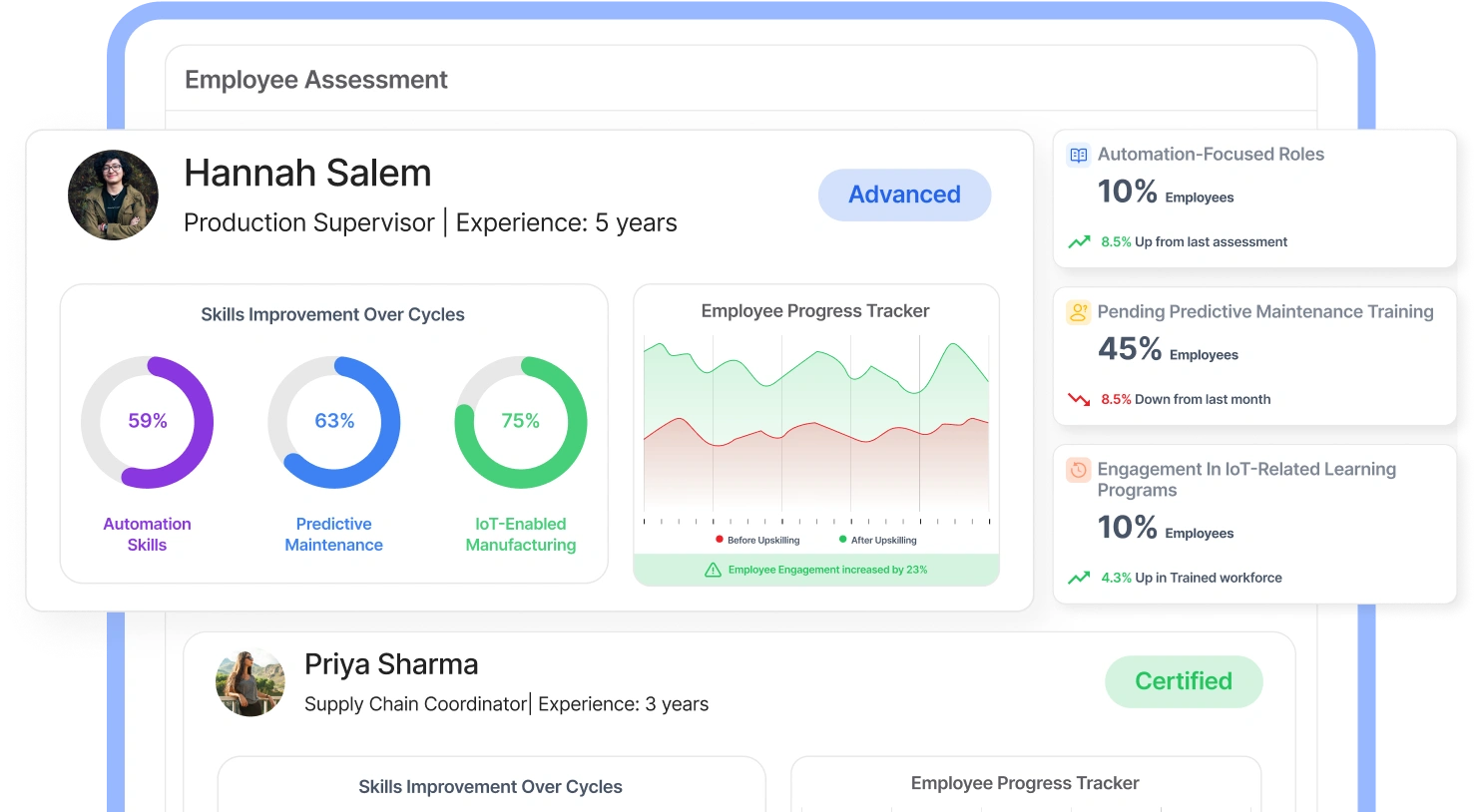Click '4.3% Up in Trained workforce' text
This screenshot has height=812, width=1482.
1192,579
